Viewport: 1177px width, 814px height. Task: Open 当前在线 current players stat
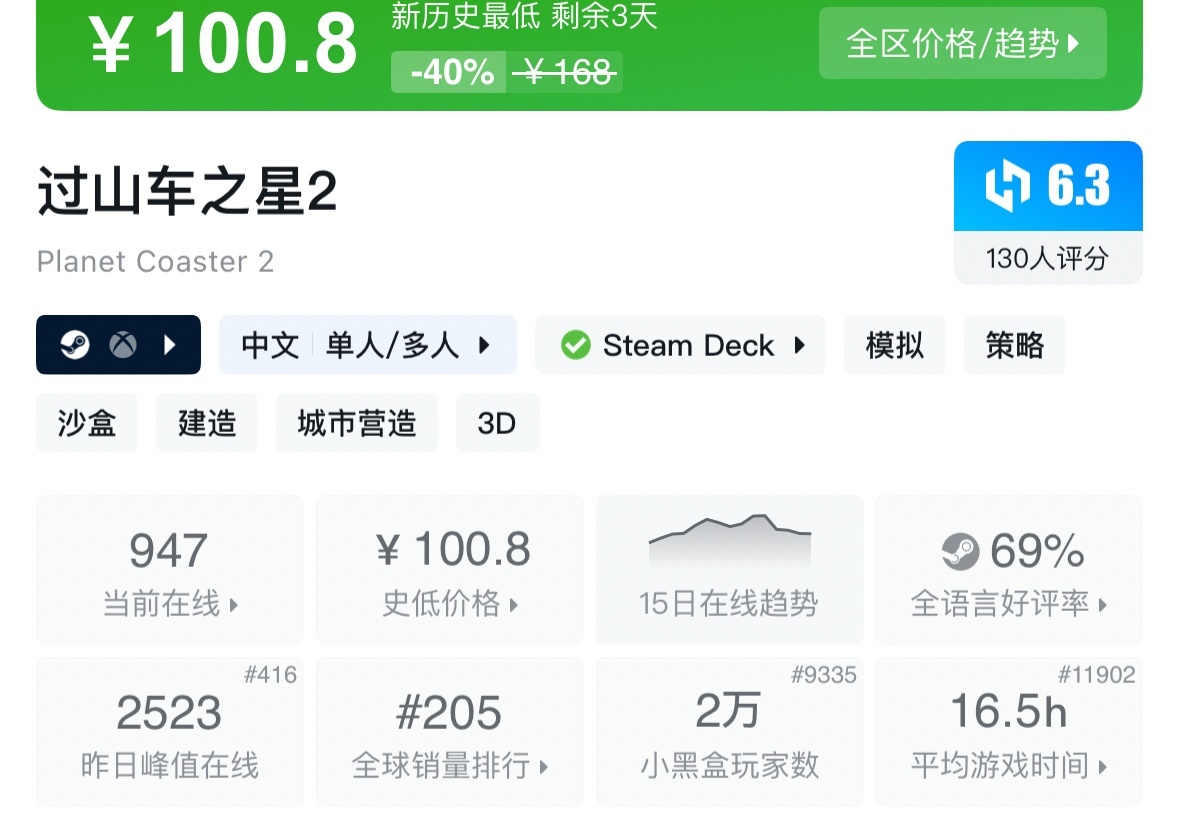(x=170, y=570)
